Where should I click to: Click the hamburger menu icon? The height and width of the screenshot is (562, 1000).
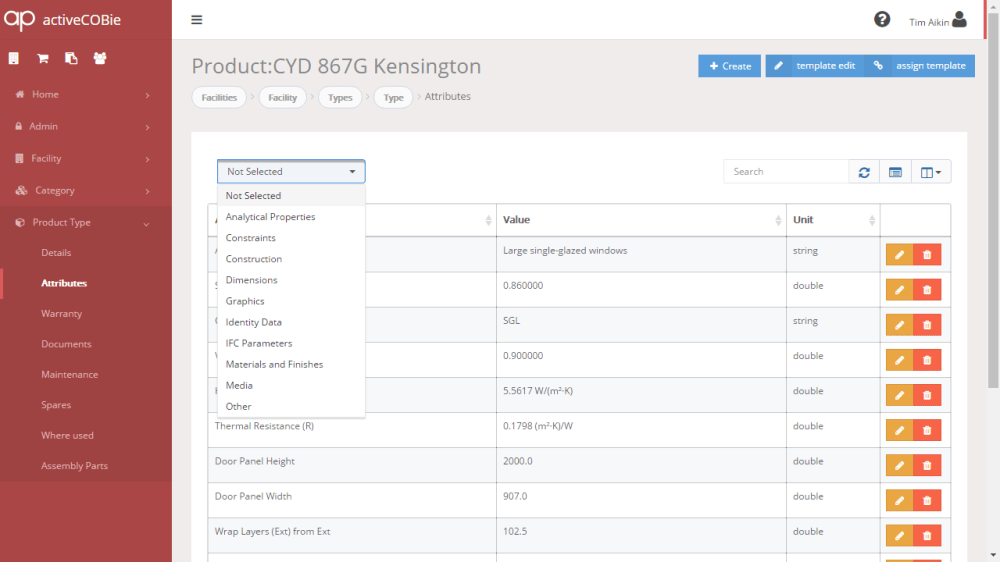pyautogui.click(x=196, y=20)
